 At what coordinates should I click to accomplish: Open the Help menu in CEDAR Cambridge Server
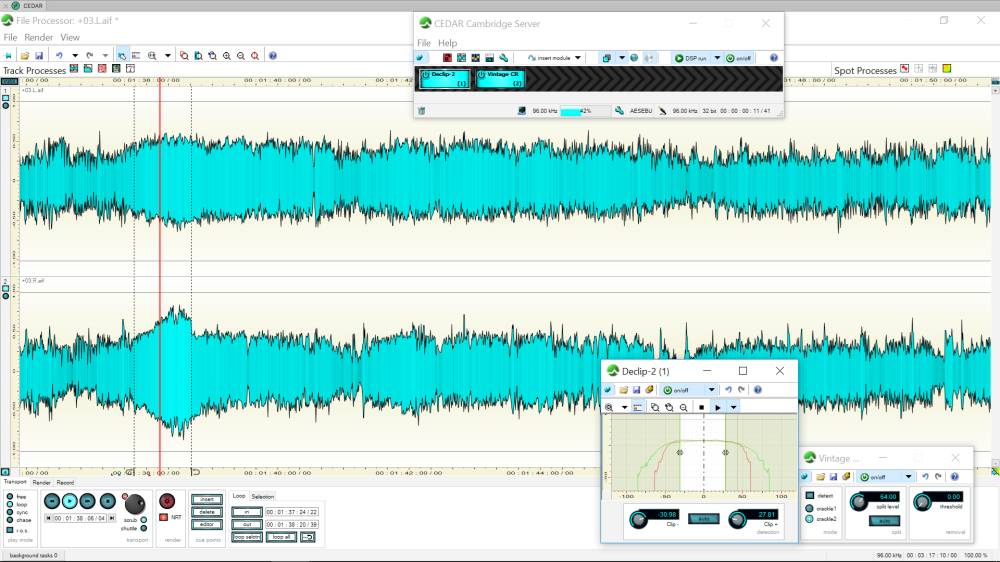click(447, 43)
